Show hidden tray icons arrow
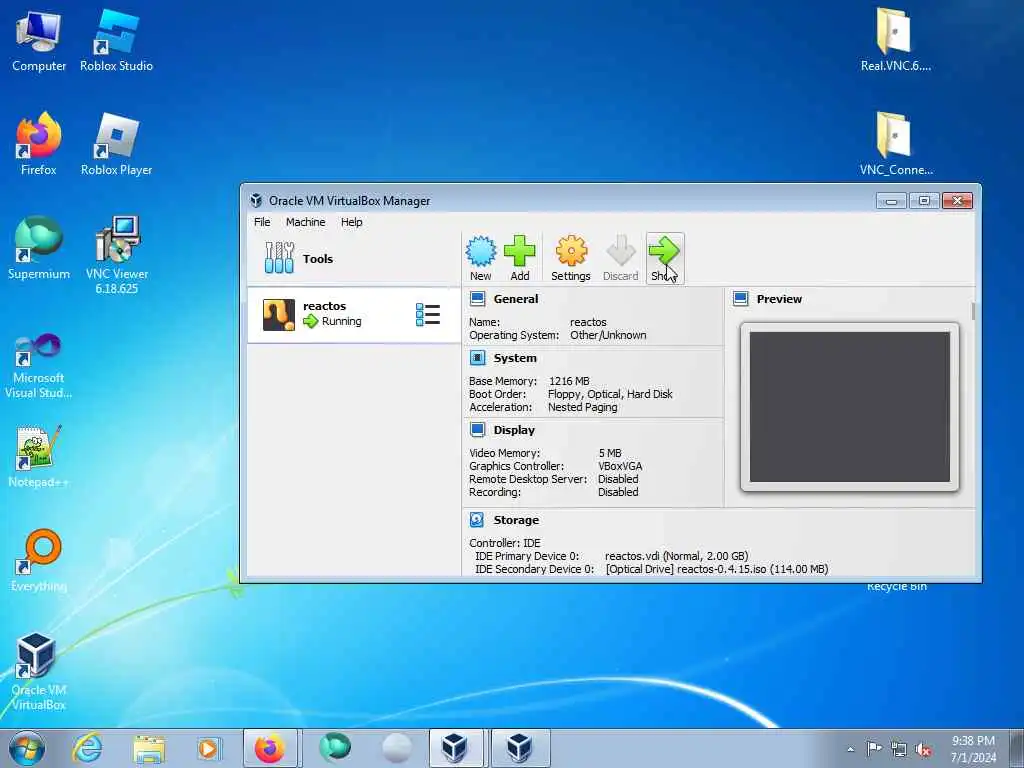Screen dimensions: 1024x768 click(850, 749)
